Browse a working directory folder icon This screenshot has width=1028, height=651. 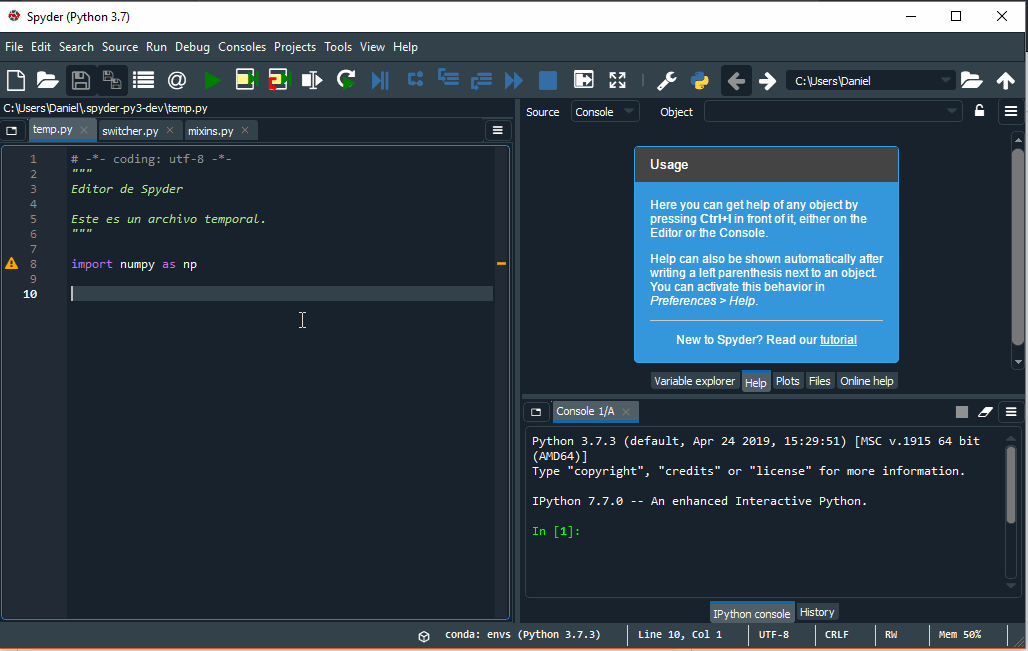[x=971, y=81]
